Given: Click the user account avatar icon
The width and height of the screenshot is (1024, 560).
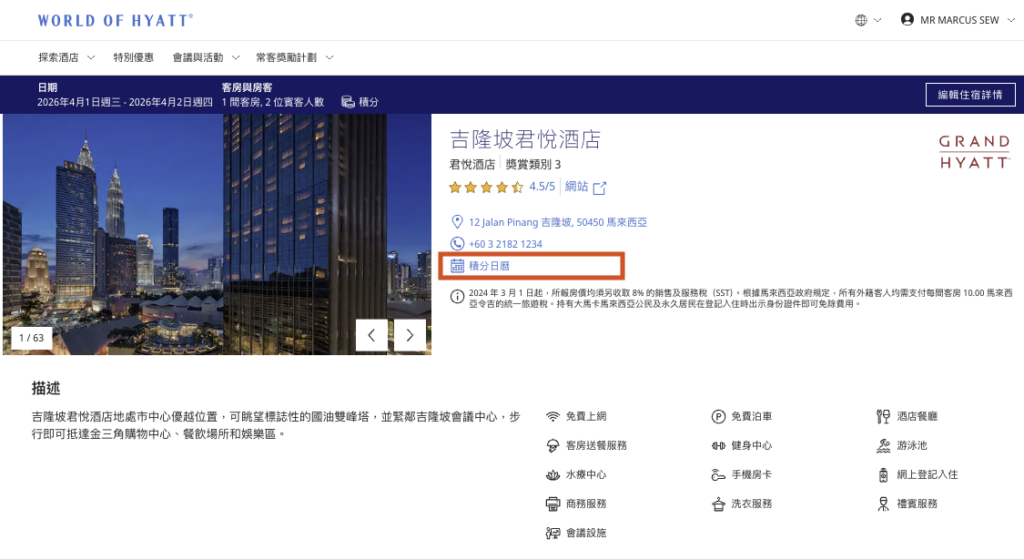Looking at the screenshot, I should [x=907, y=20].
